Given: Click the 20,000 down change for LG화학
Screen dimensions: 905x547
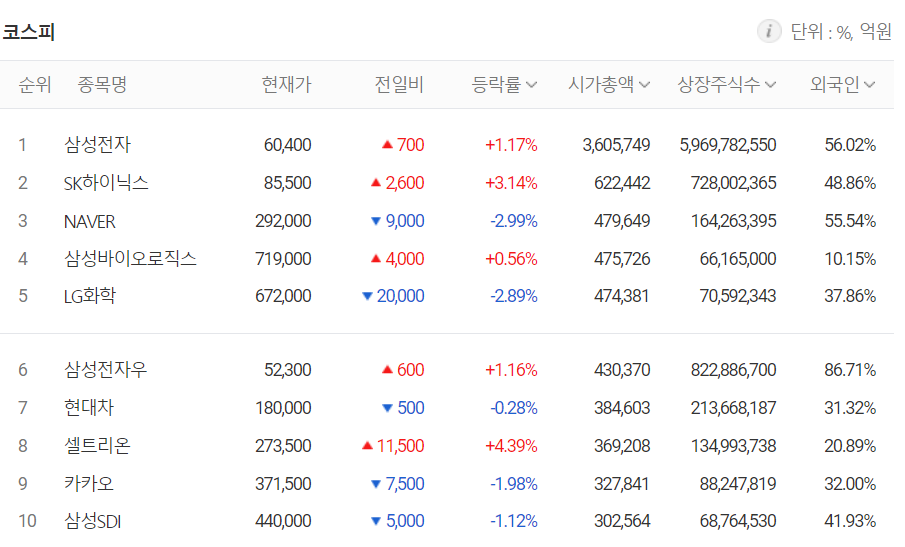Looking at the screenshot, I should [x=393, y=296].
